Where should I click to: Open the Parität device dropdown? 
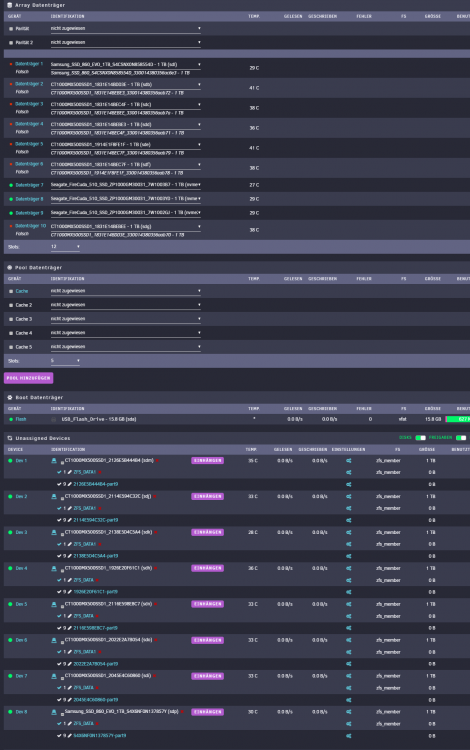tap(125, 29)
